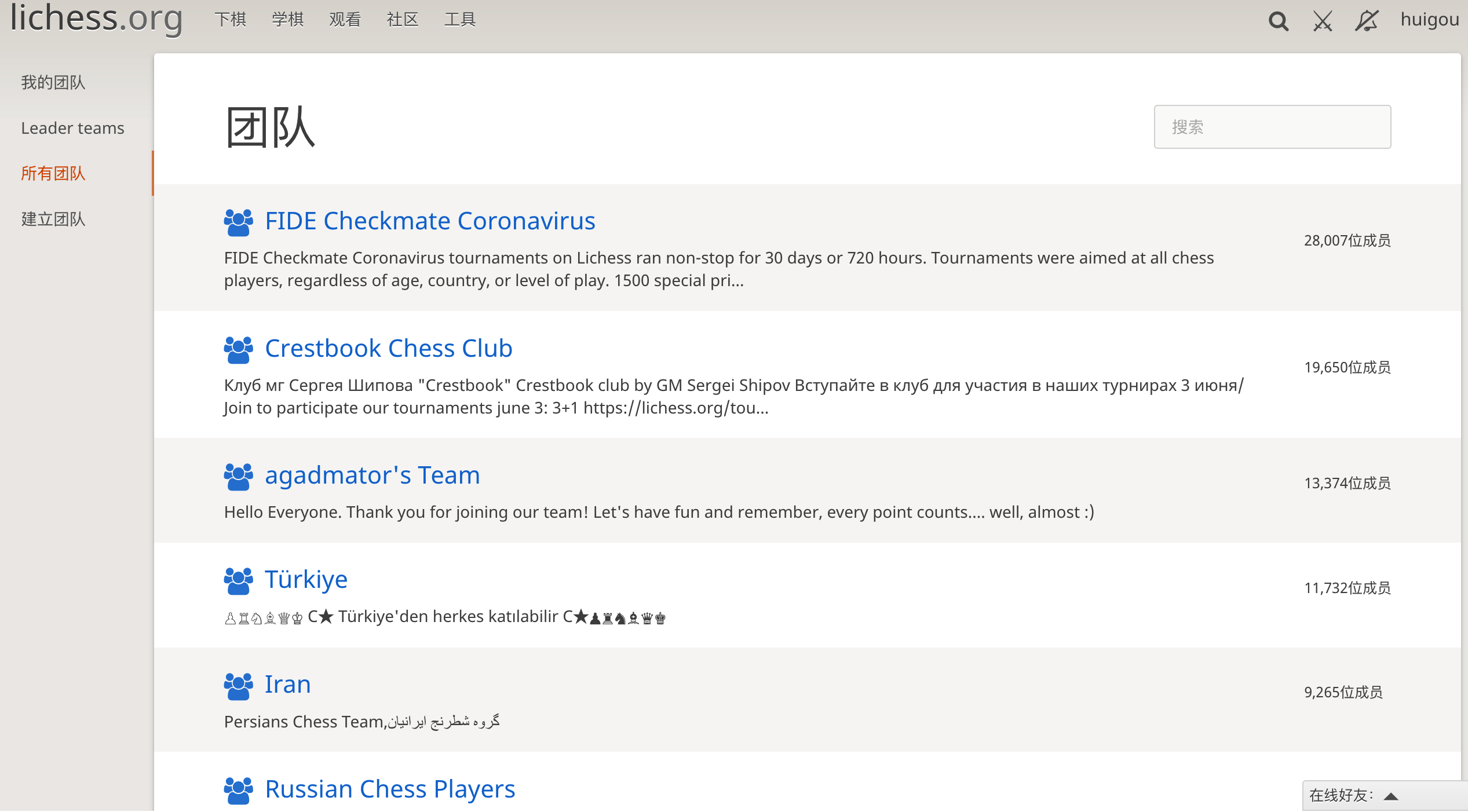1468x812 pixels.
Task: Open notifications bell icon
Action: 1367,21
